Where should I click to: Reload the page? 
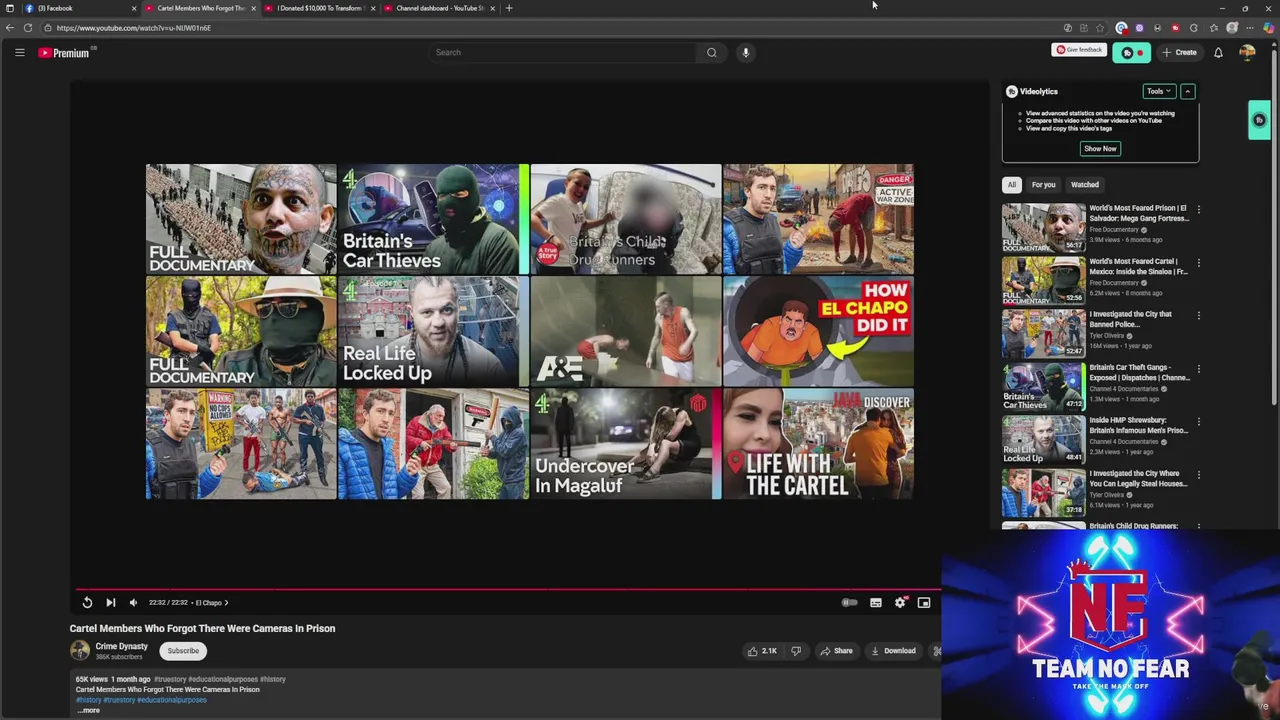coord(28,28)
